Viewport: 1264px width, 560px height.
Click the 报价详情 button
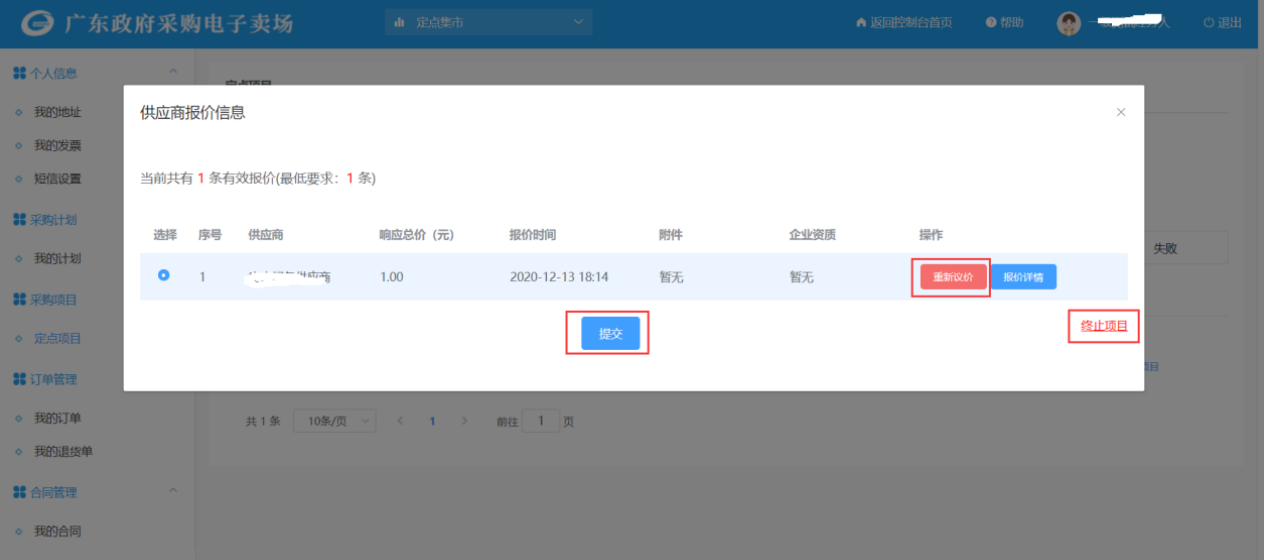pyautogui.click(x=1023, y=277)
